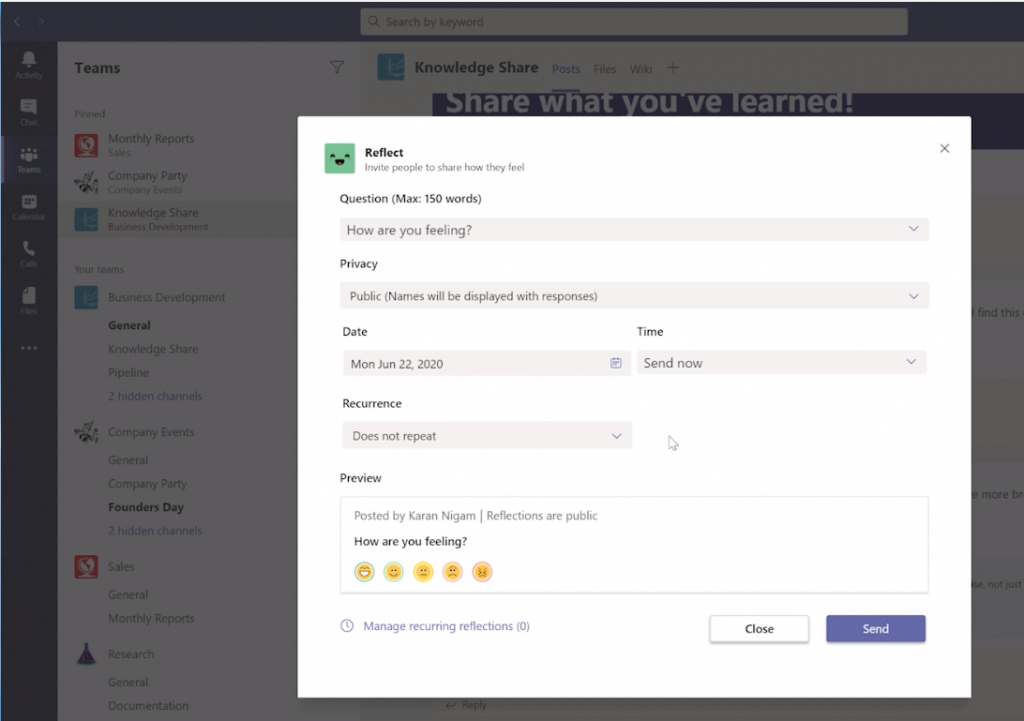Select the angry red emoji in preview
Screen dimensions: 1024x721
(x=482, y=572)
